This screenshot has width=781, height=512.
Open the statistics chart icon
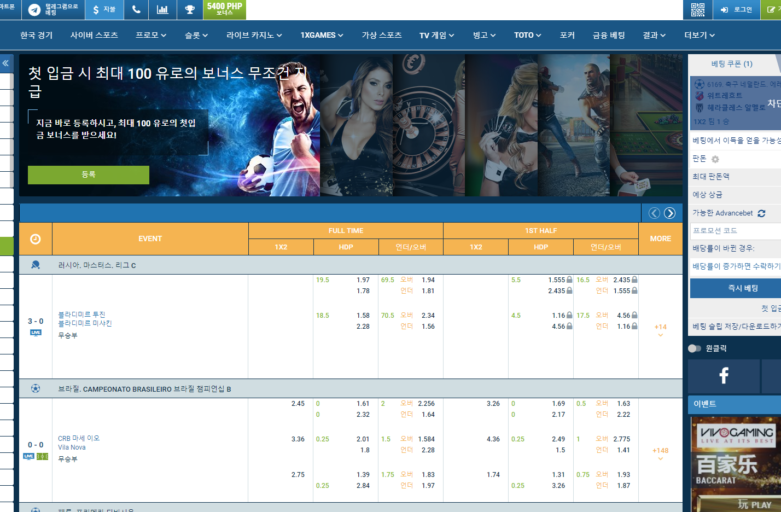(x=162, y=9)
